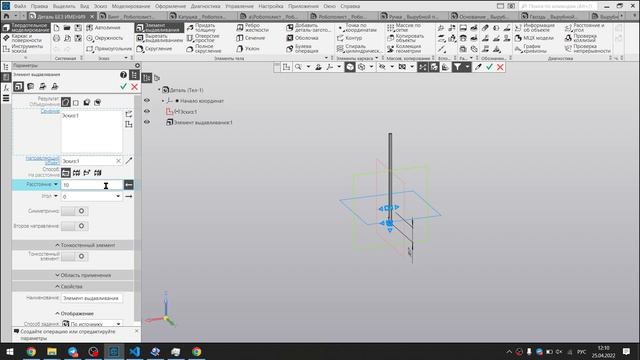640x360 pixels.
Task: Toggle the Симметрично switch
Action: click(74, 211)
